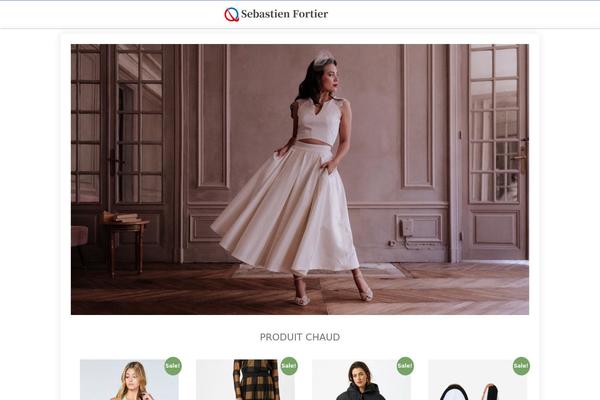
Task: Open the Sebastien Fortier site title link
Action: click(x=284, y=14)
